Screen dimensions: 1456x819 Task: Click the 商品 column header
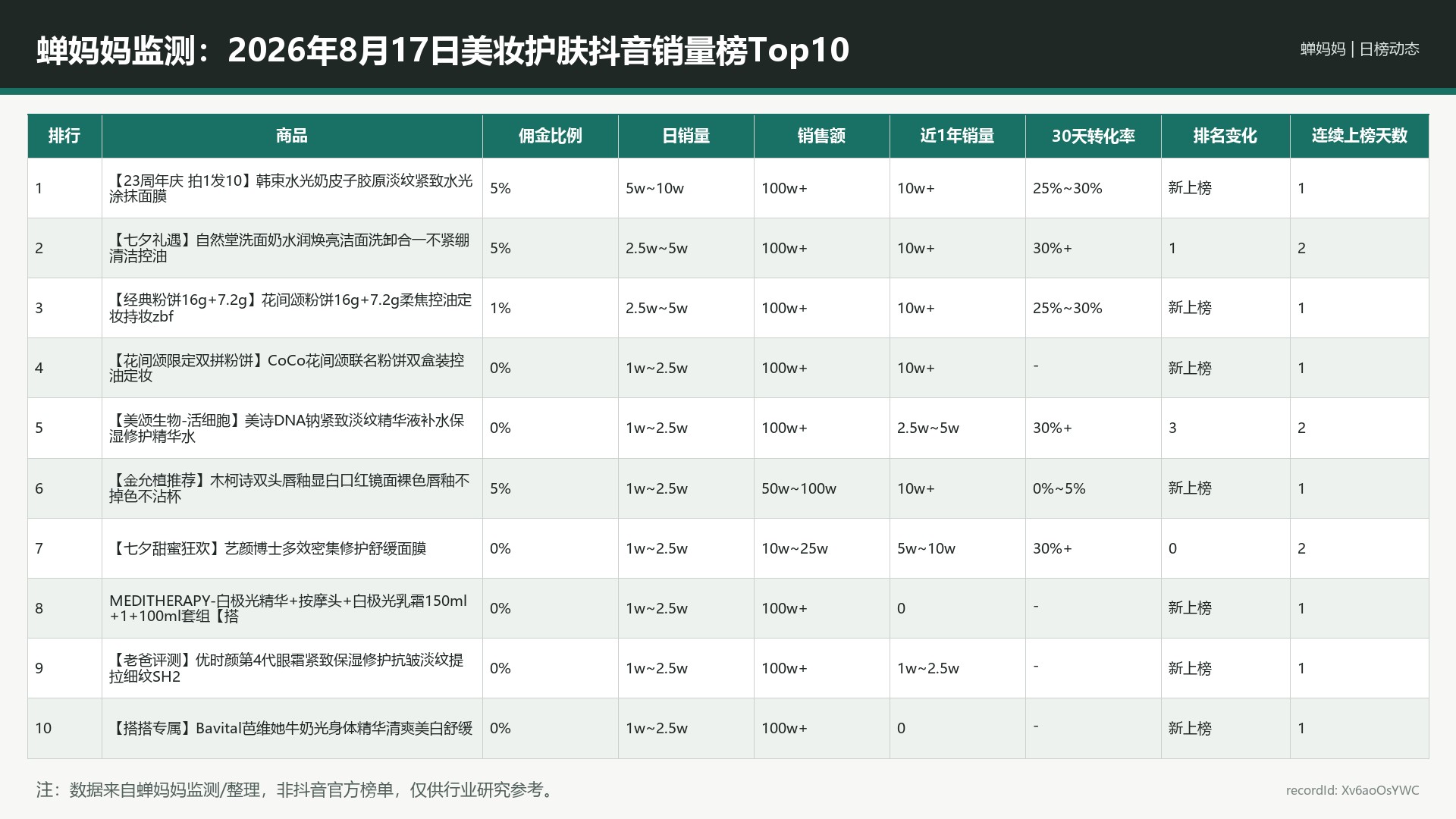coord(292,136)
